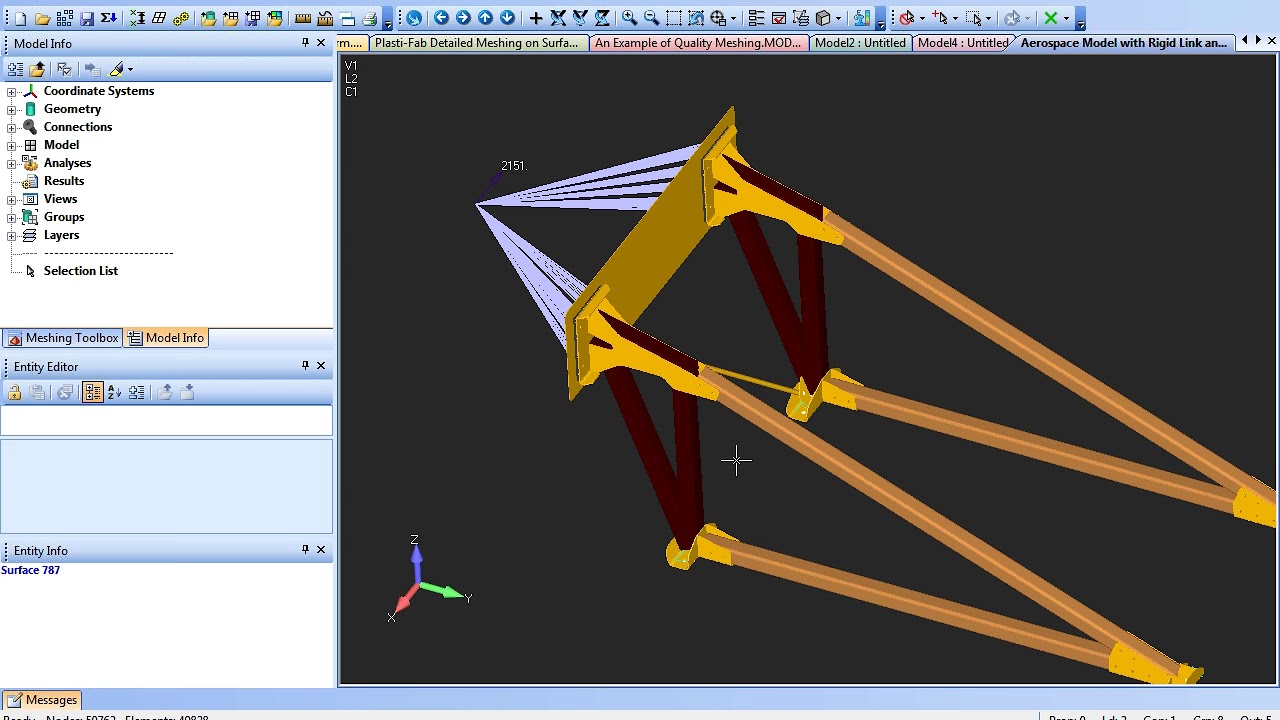Screen dimensions: 1280x720
Task: Expand the Groups tree node
Action: coord(11,217)
